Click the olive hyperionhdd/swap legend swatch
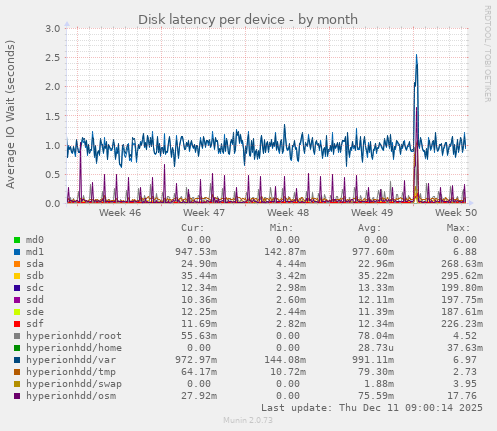This screenshot has width=497, height=431. (x=17, y=384)
